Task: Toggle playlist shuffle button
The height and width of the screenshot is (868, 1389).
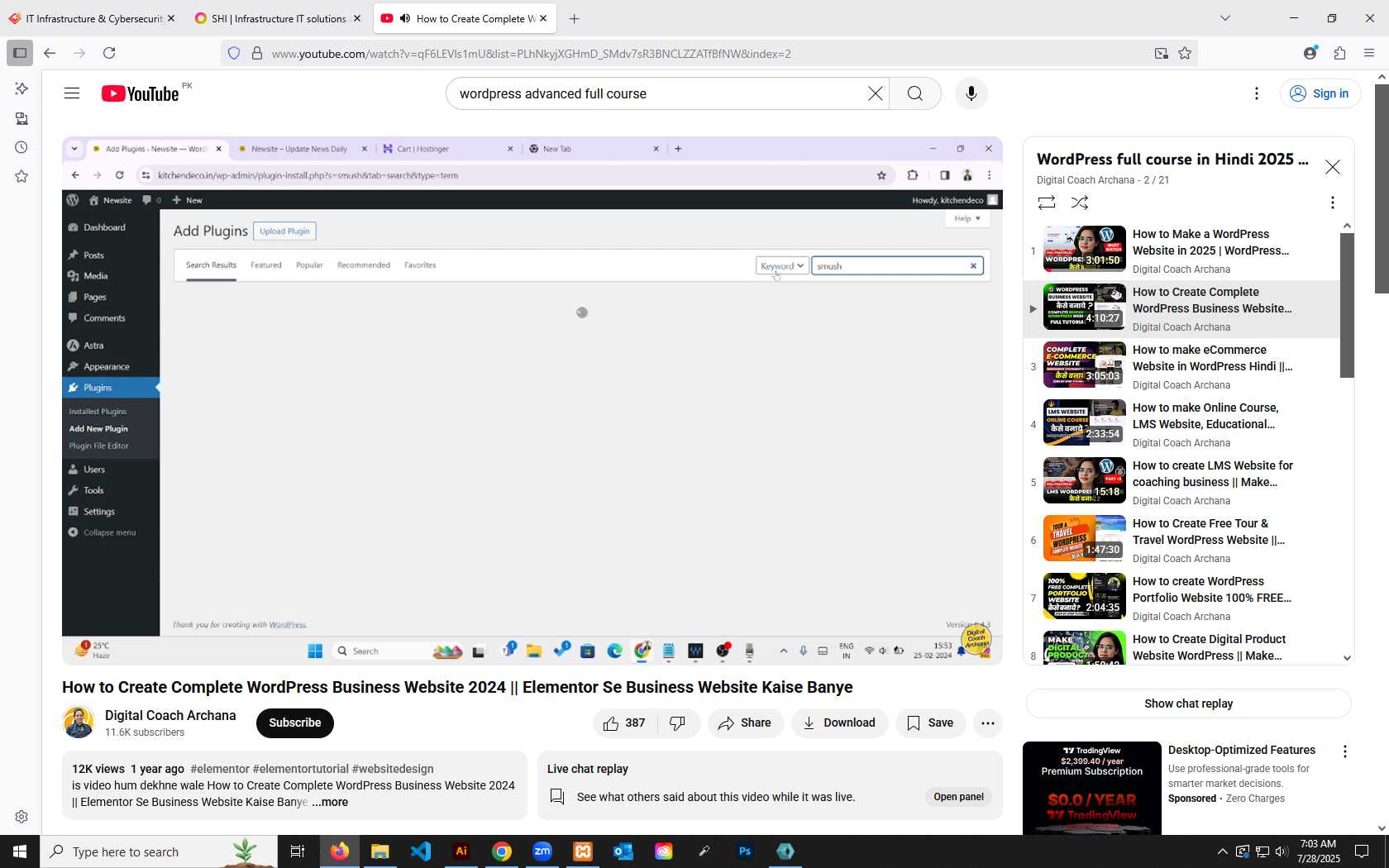Action: pyautogui.click(x=1080, y=203)
